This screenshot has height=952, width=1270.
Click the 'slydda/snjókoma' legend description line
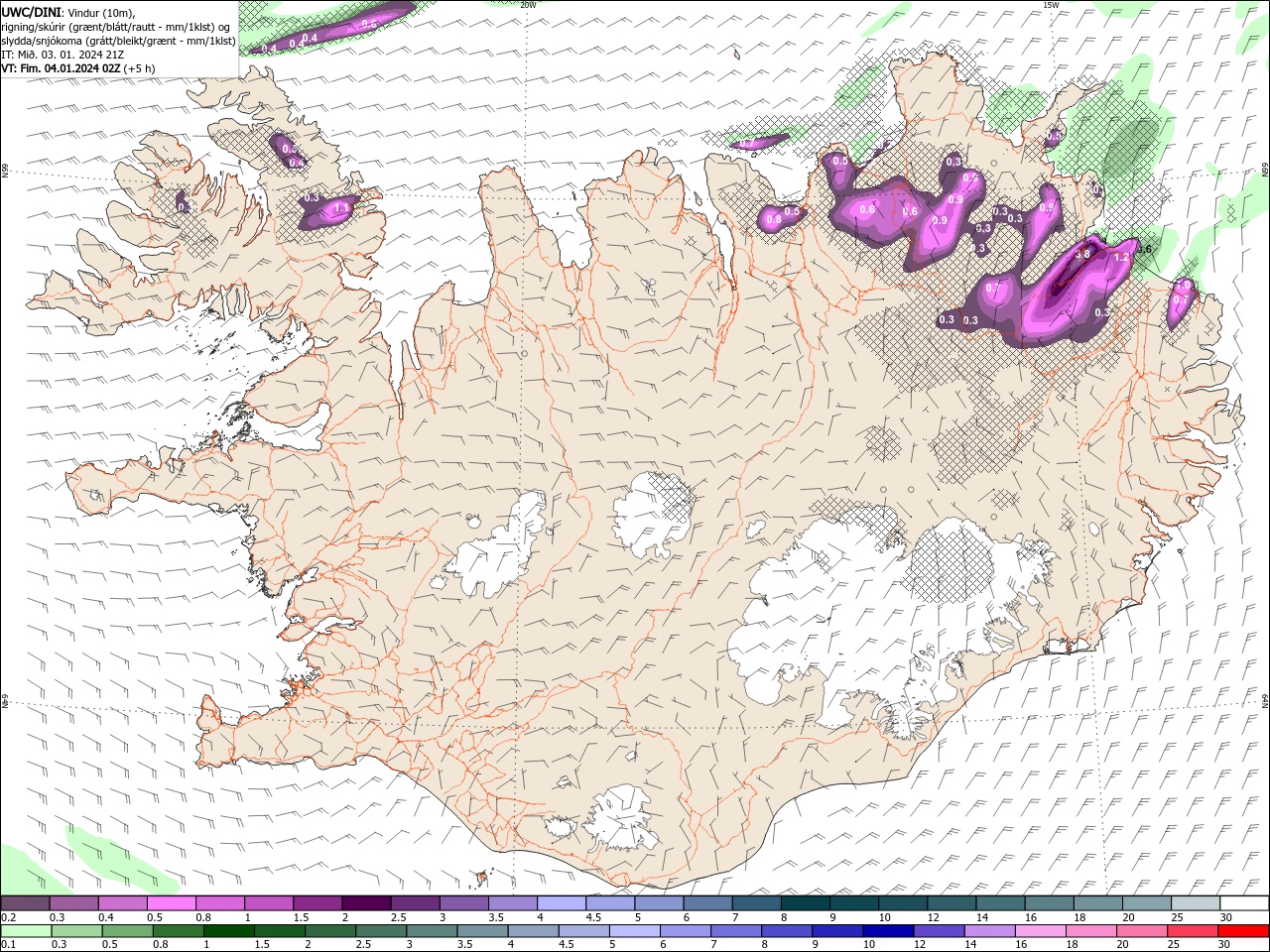(118, 41)
